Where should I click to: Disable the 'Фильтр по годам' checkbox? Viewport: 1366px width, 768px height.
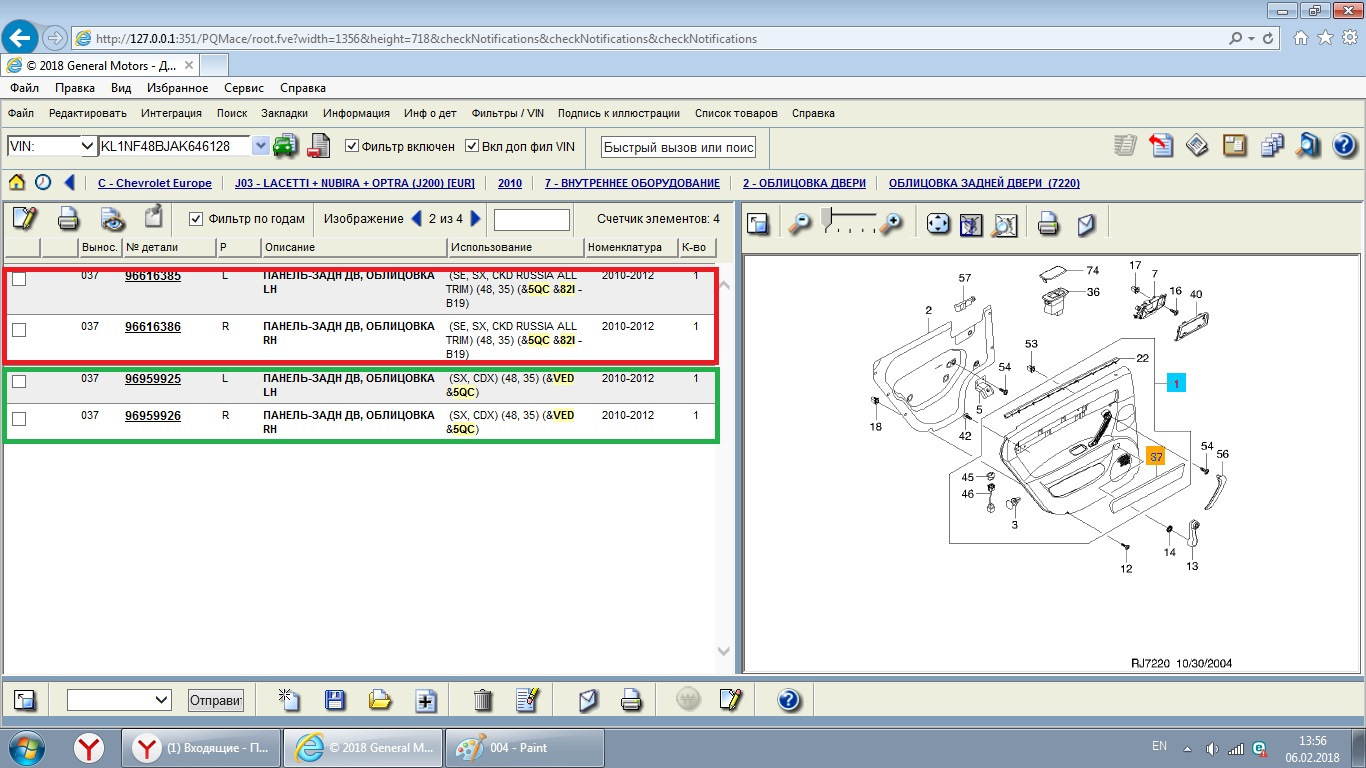pyautogui.click(x=196, y=219)
